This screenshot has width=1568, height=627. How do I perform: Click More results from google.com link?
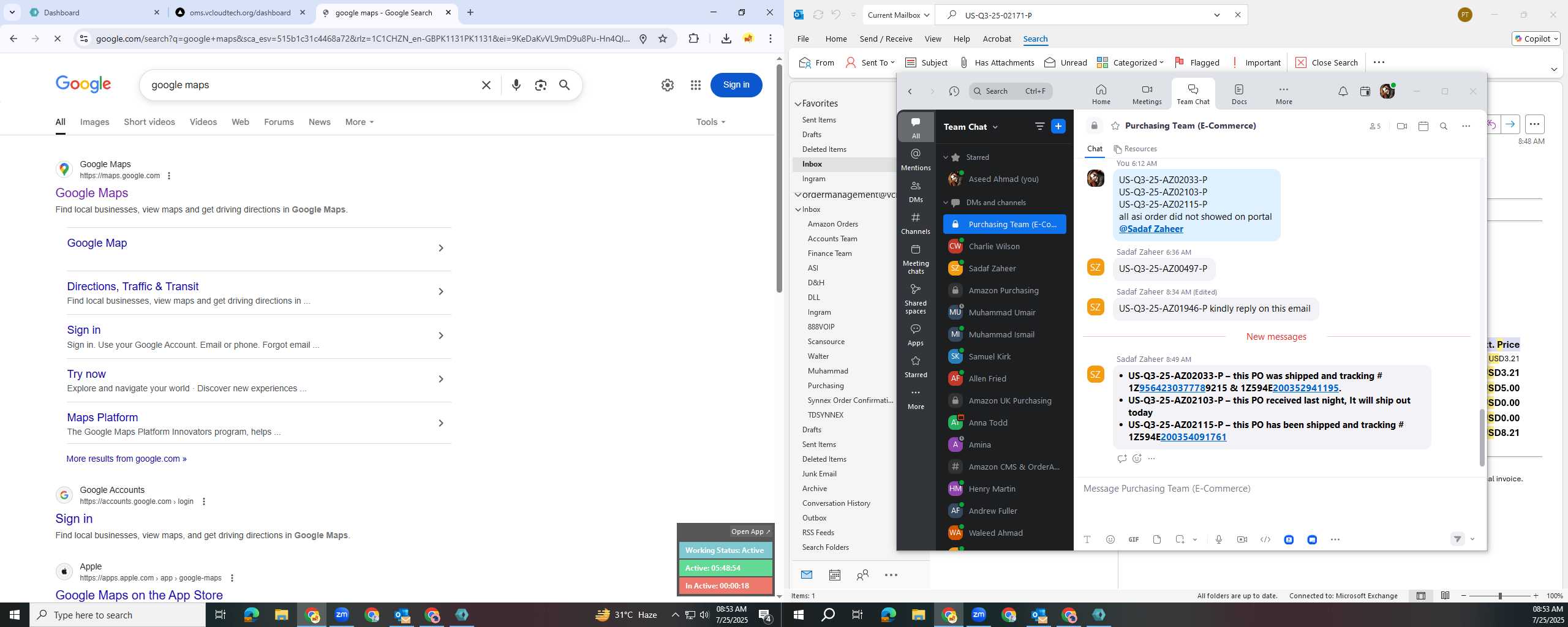tap(126, 459)
